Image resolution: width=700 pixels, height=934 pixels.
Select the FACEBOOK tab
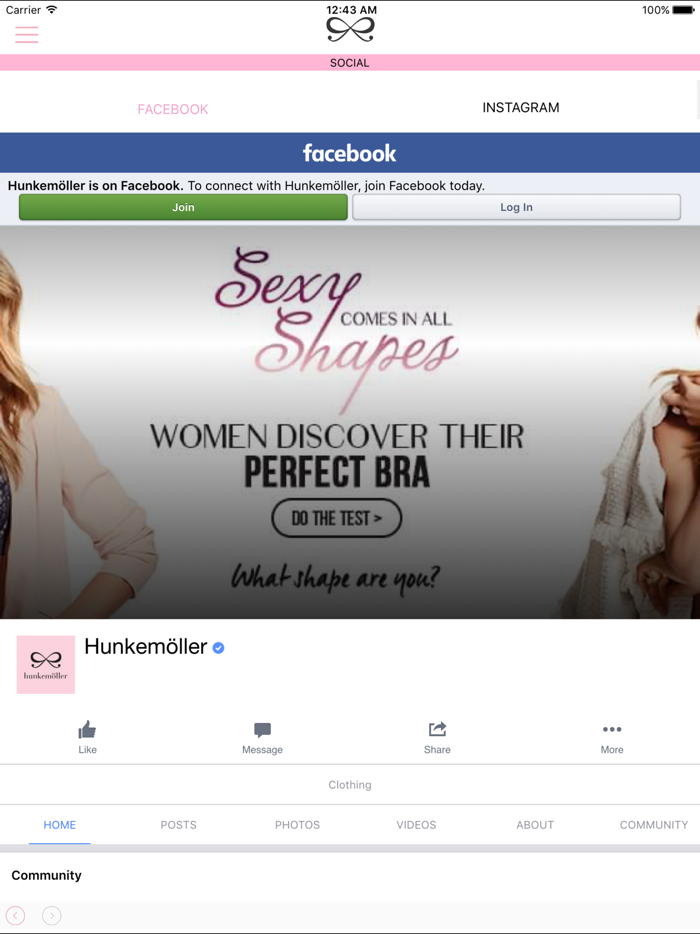click(x=172, y=107)
